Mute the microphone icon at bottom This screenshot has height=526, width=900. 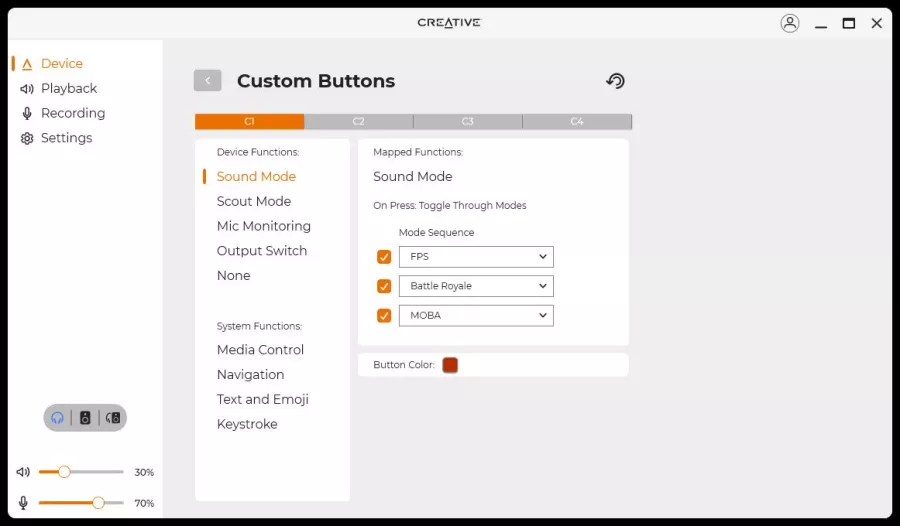pyautogui.click(x=23, y=503)
